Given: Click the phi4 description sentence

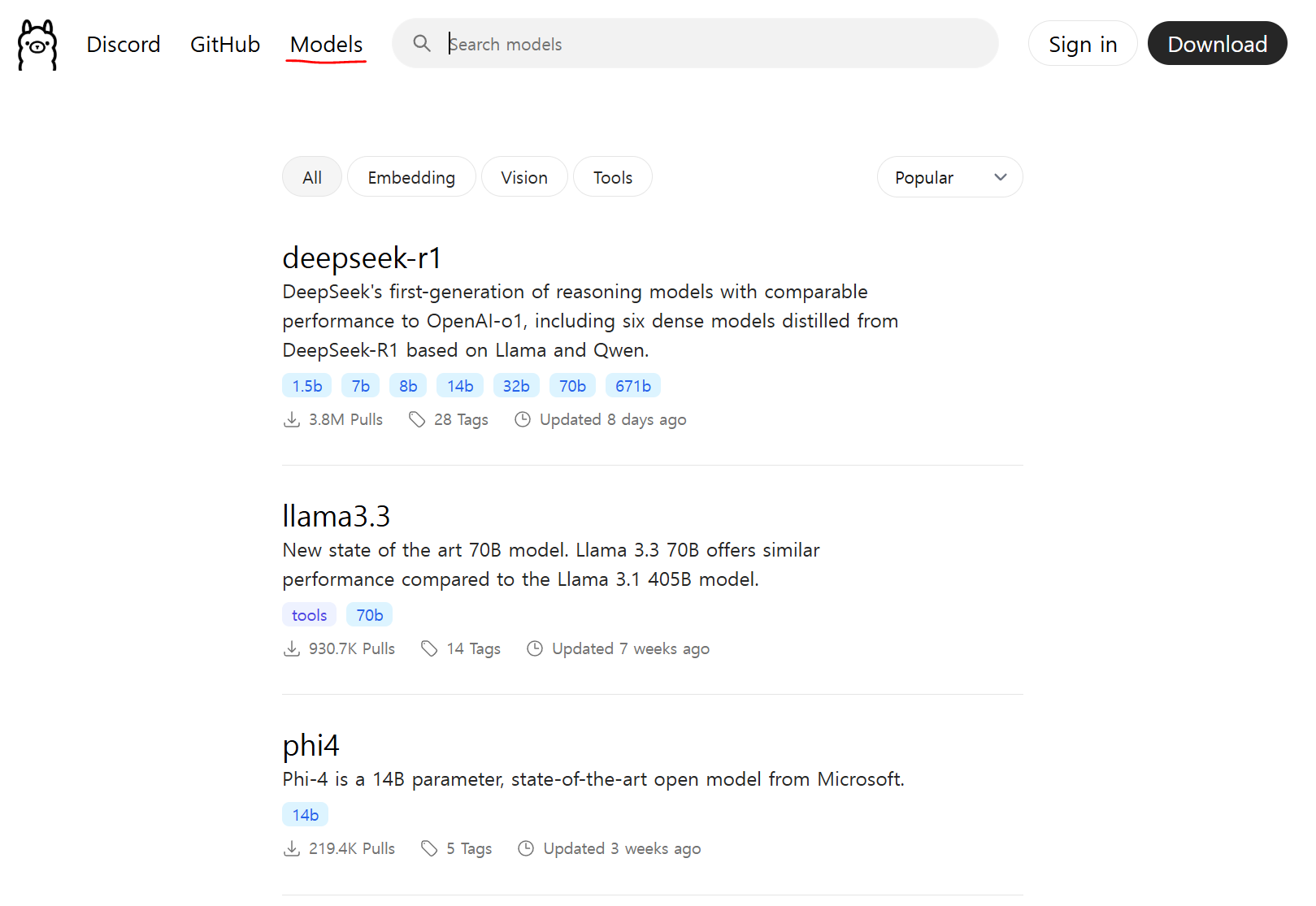Looking at the screenshot, I should tap(593, 779).
